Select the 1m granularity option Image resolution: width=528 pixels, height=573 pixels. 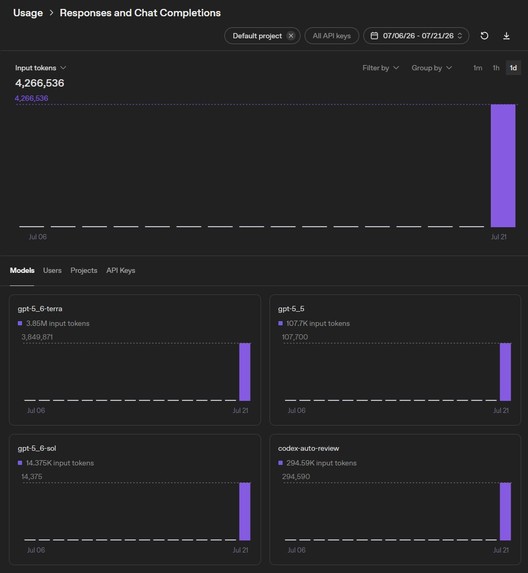[x=478, y=68]
